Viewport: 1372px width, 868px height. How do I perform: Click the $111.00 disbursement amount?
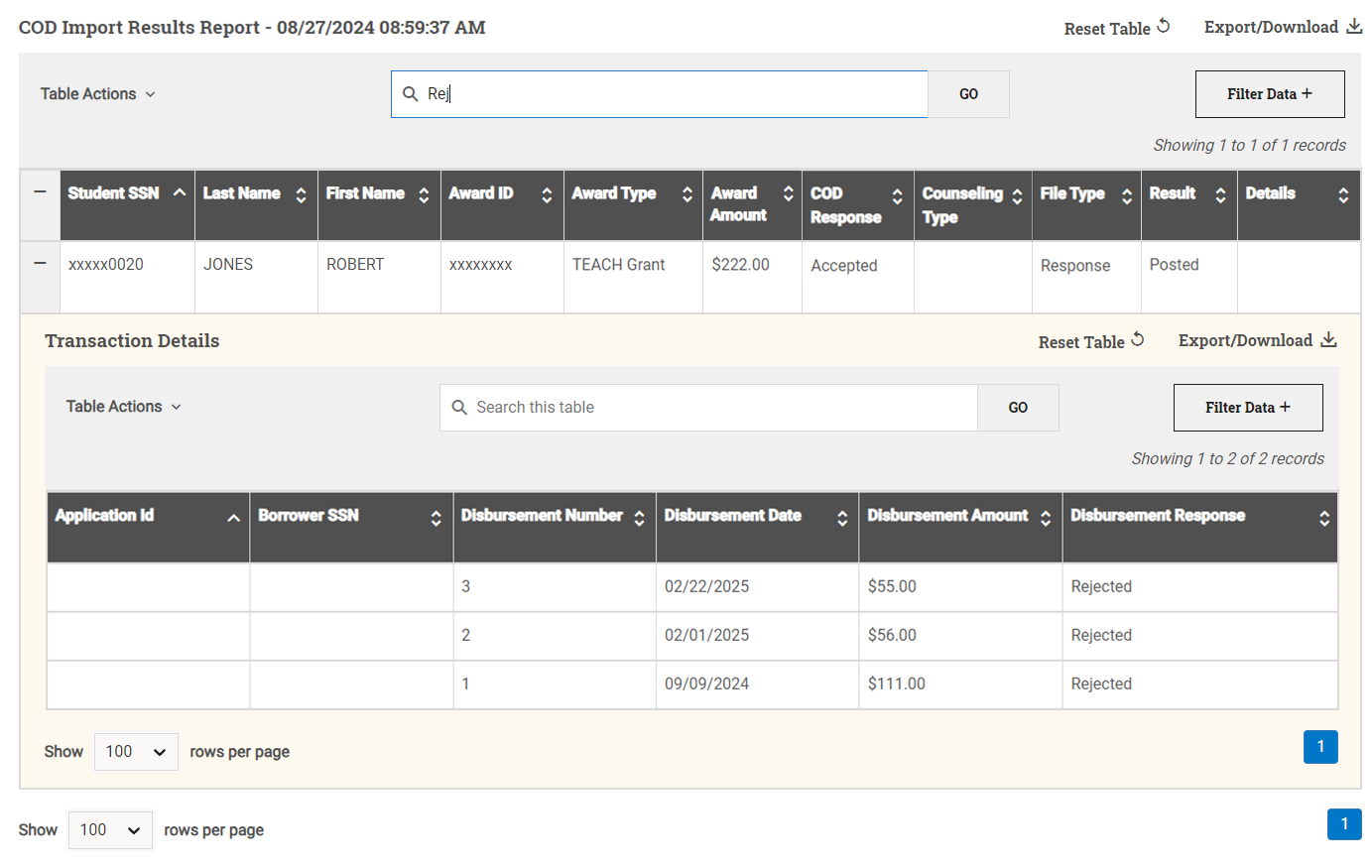[x=896, y=683]
